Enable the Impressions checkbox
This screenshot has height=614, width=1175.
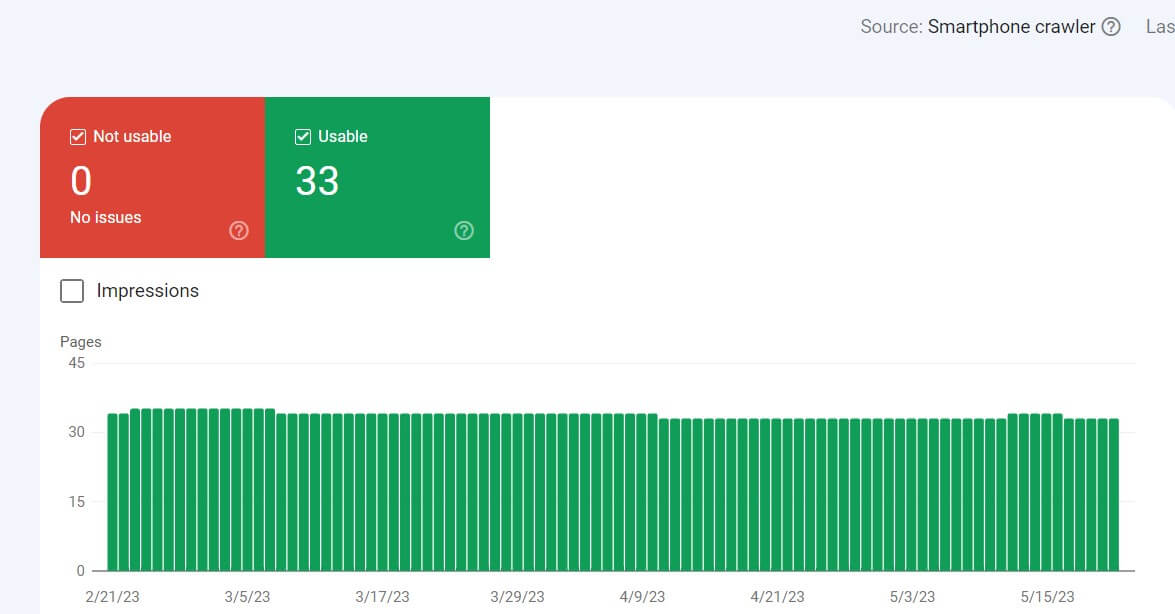click(x=72, y=291)
